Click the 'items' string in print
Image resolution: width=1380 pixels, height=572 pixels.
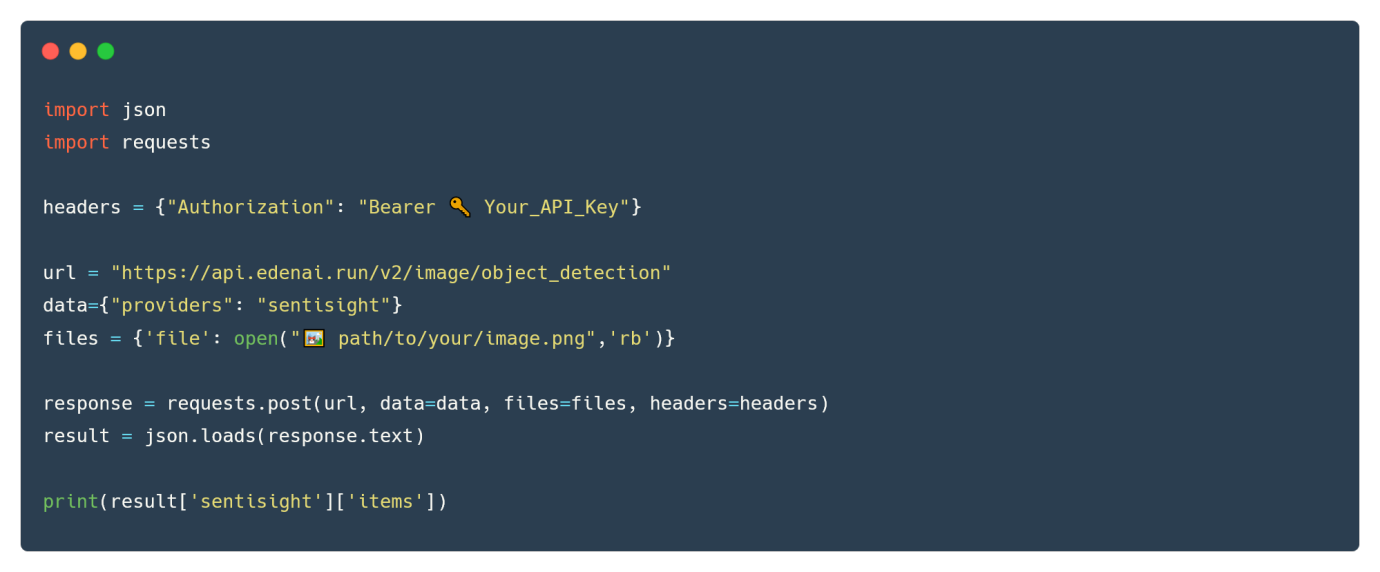tap(386, 501)
